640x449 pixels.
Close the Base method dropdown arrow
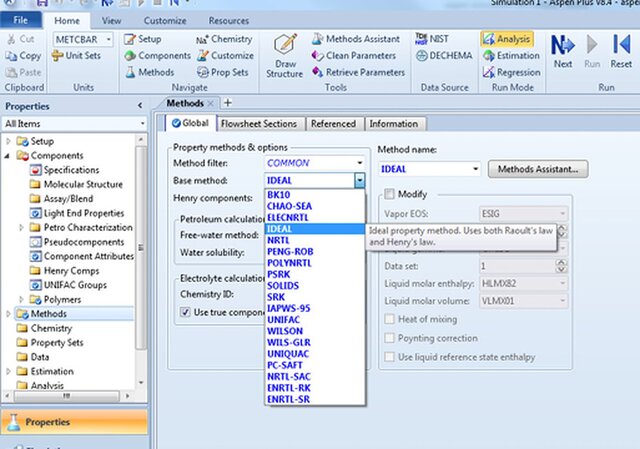360,180
